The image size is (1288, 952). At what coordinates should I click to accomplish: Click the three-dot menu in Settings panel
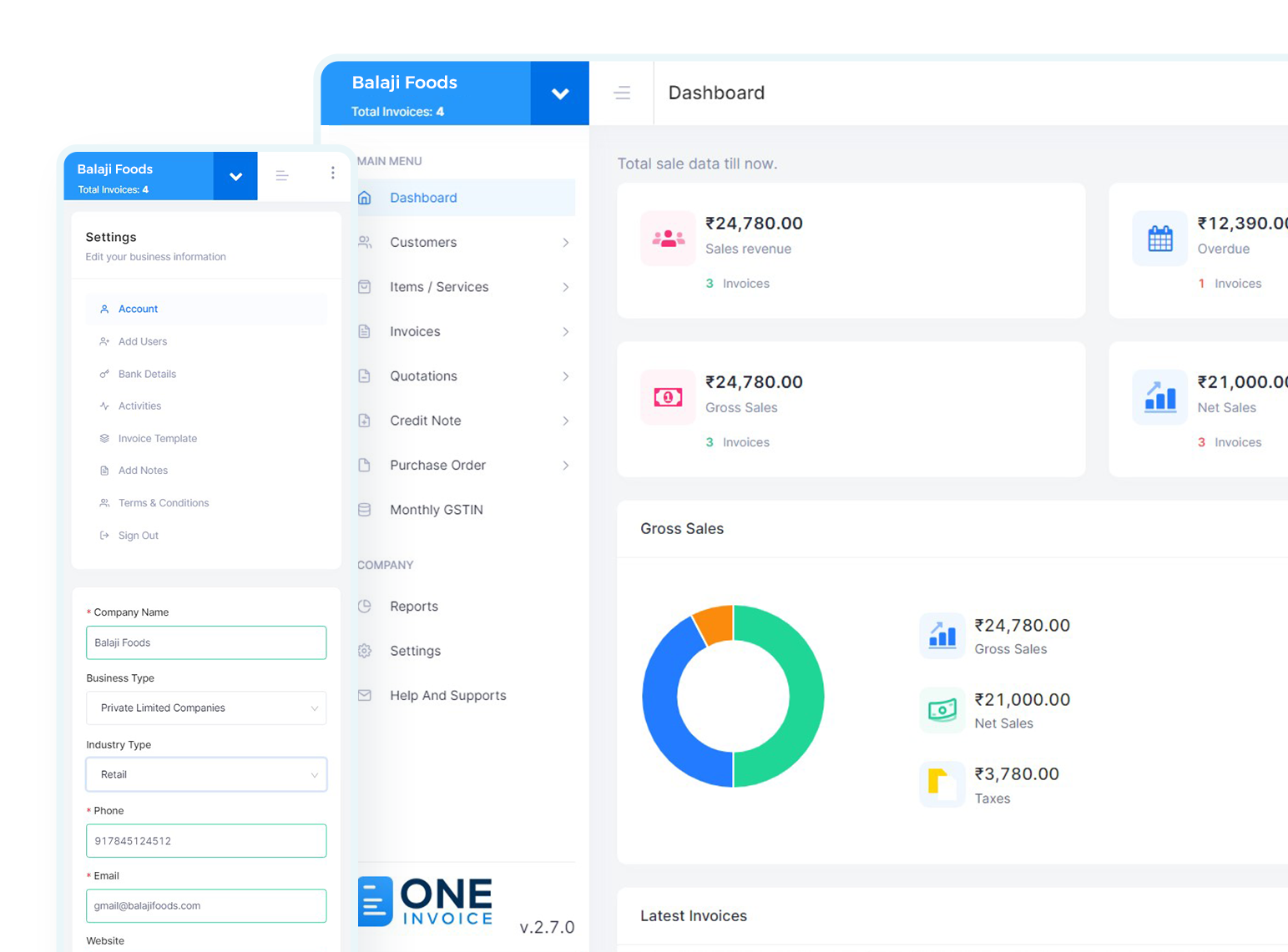pos(332,173)
